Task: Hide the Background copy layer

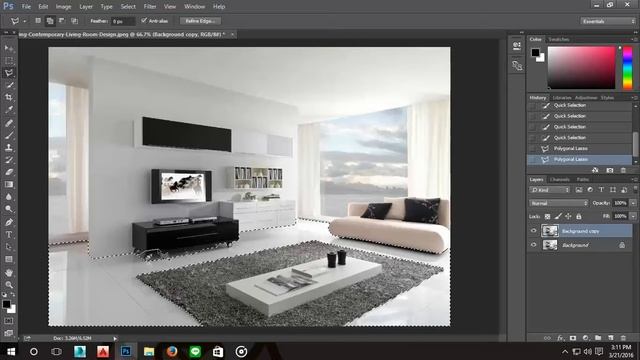Action: coord(533,231)
